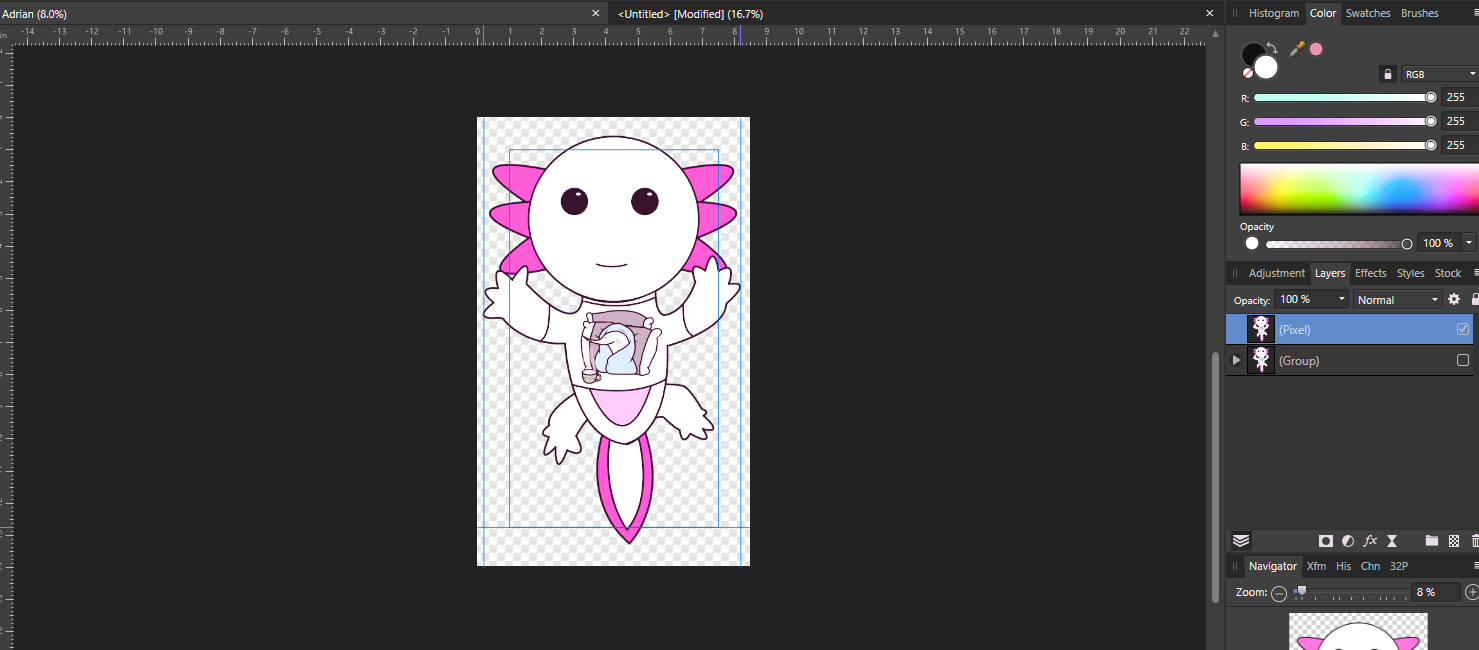Open the Styles panel tab
Image resolution: width=1479 pixels, height=650 pixels.
tap(1410, 273)
